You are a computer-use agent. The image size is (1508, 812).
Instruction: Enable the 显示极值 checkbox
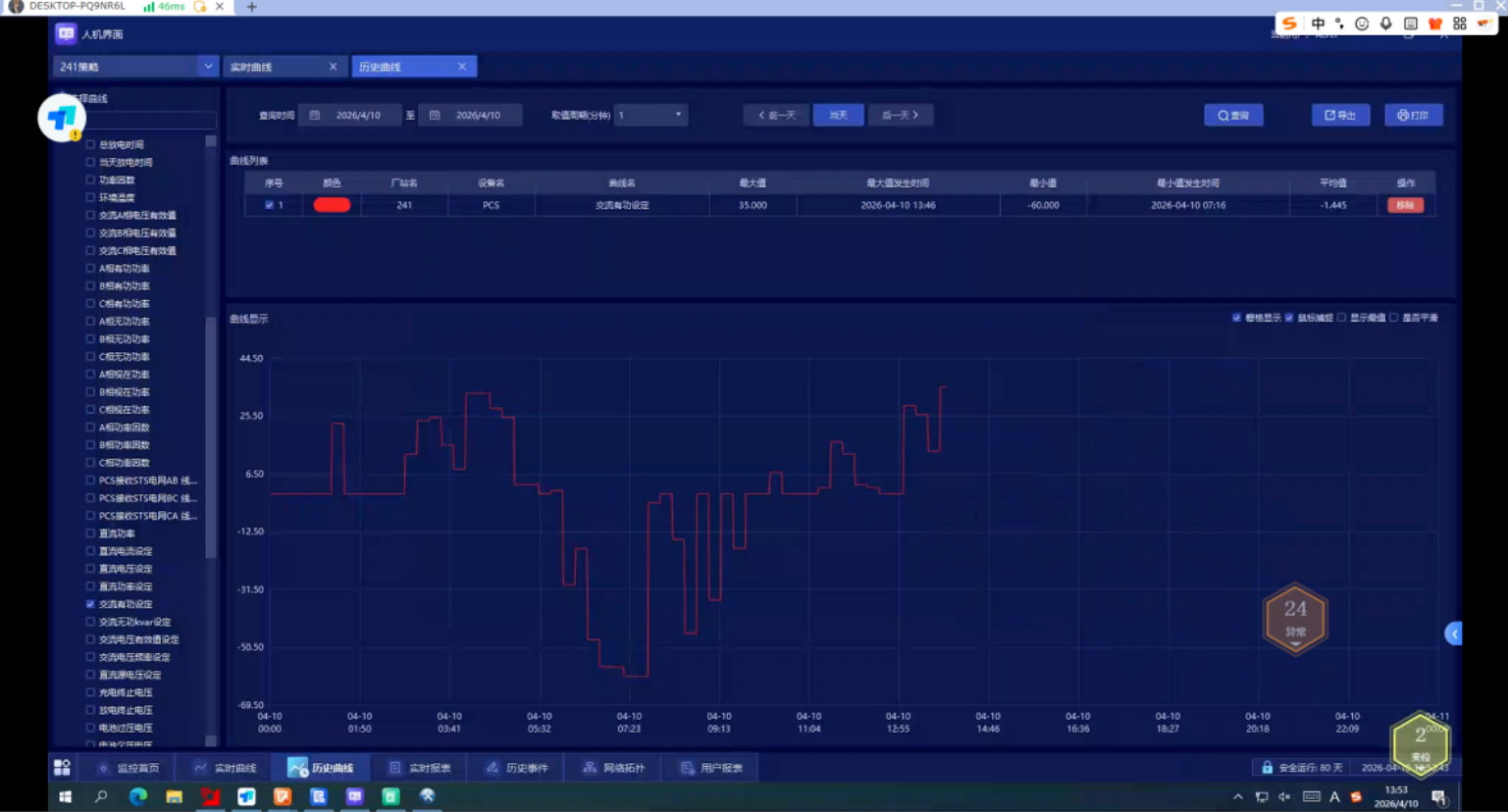pos(1341,318)
